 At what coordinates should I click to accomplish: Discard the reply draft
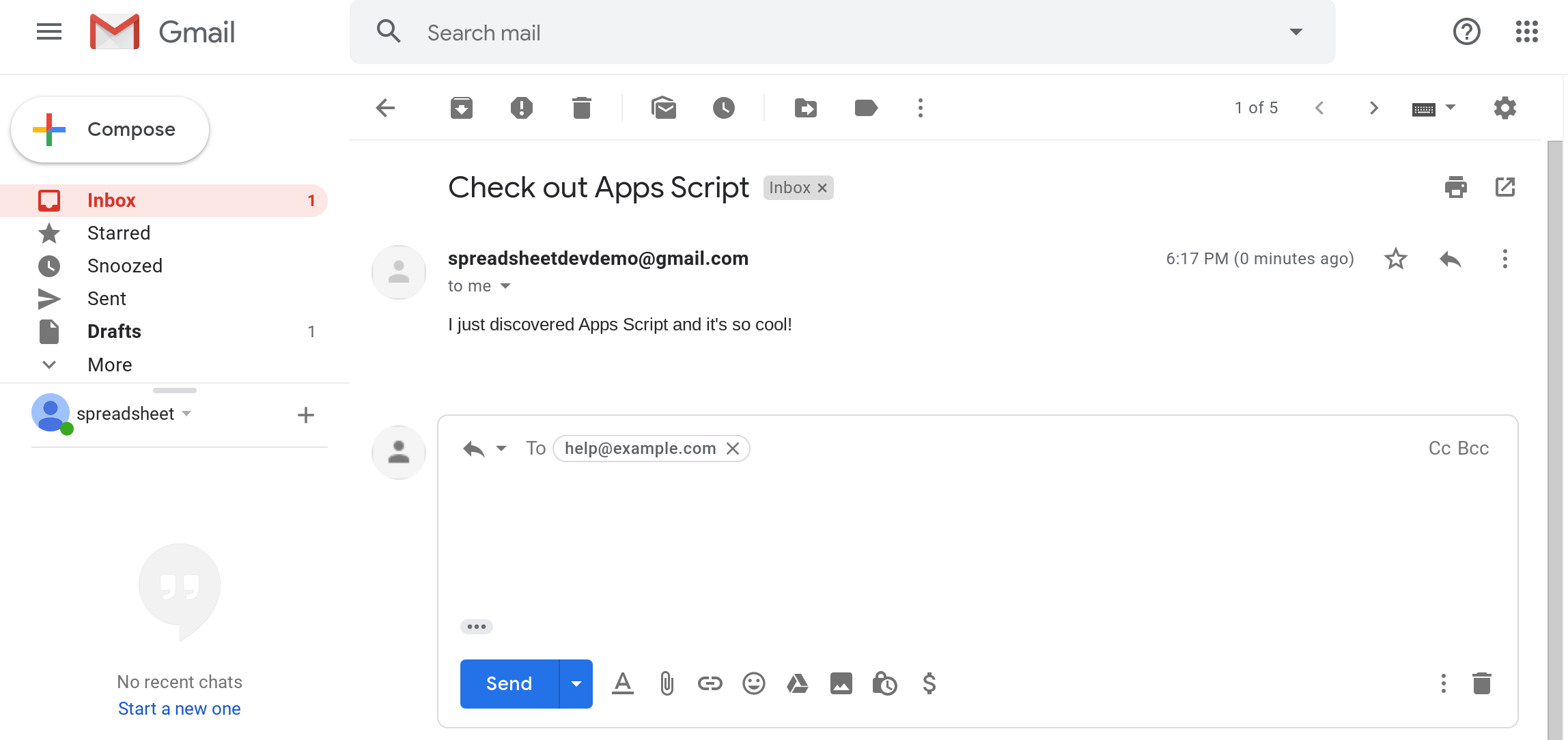pyautogui.click(x=1482, y=683)
